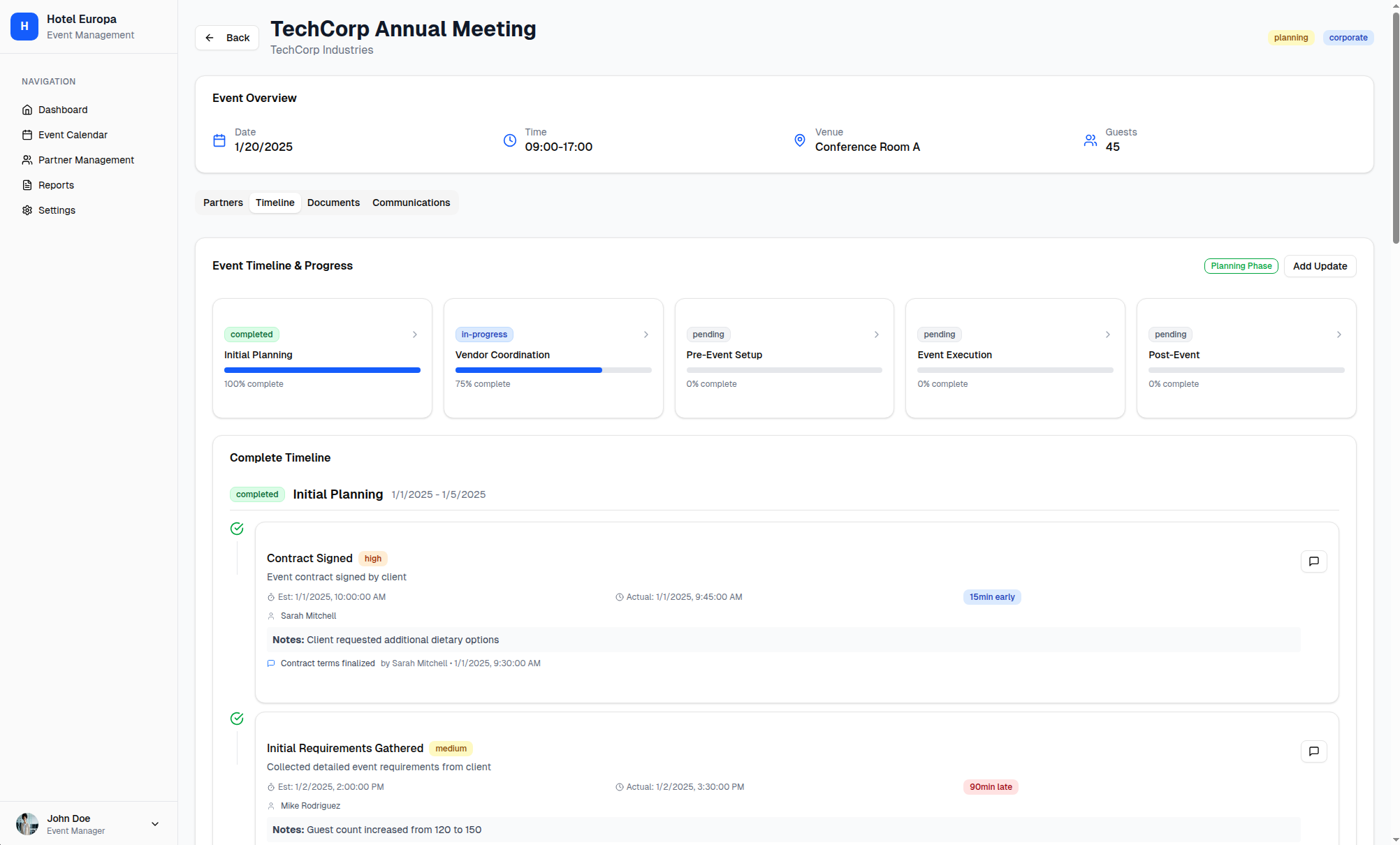Open Reports via its sidebar icon
Viewport: 1400px width, 845px height.
[x=27, y=185]
